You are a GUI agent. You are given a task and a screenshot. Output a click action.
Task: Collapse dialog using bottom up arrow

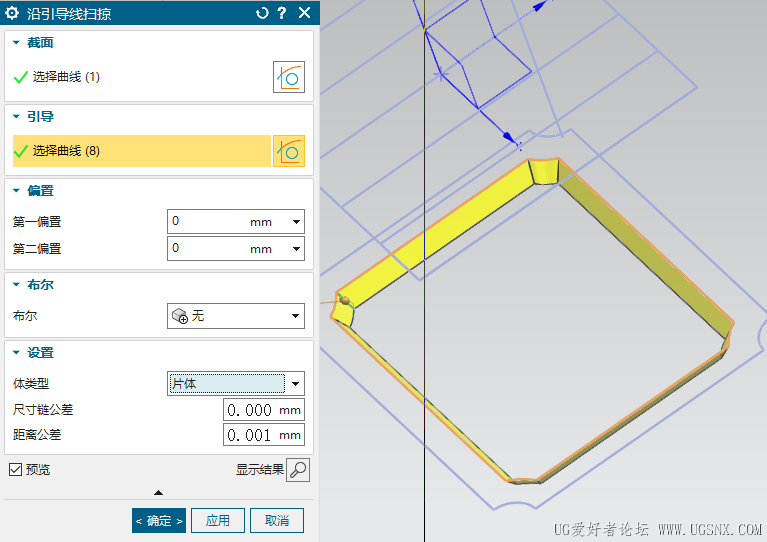[158, 493]
